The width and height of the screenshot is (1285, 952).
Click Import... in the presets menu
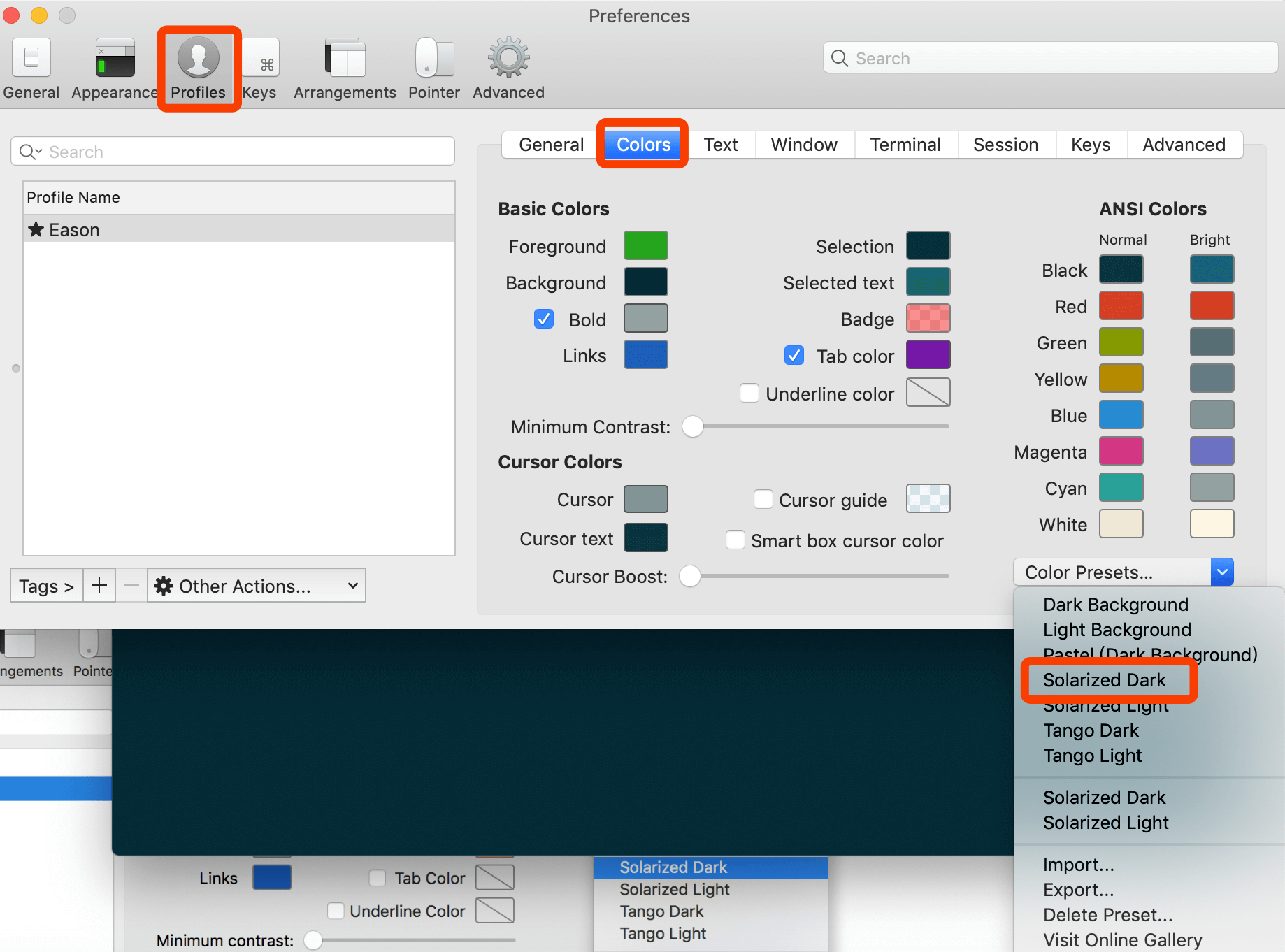[1078, 865]
